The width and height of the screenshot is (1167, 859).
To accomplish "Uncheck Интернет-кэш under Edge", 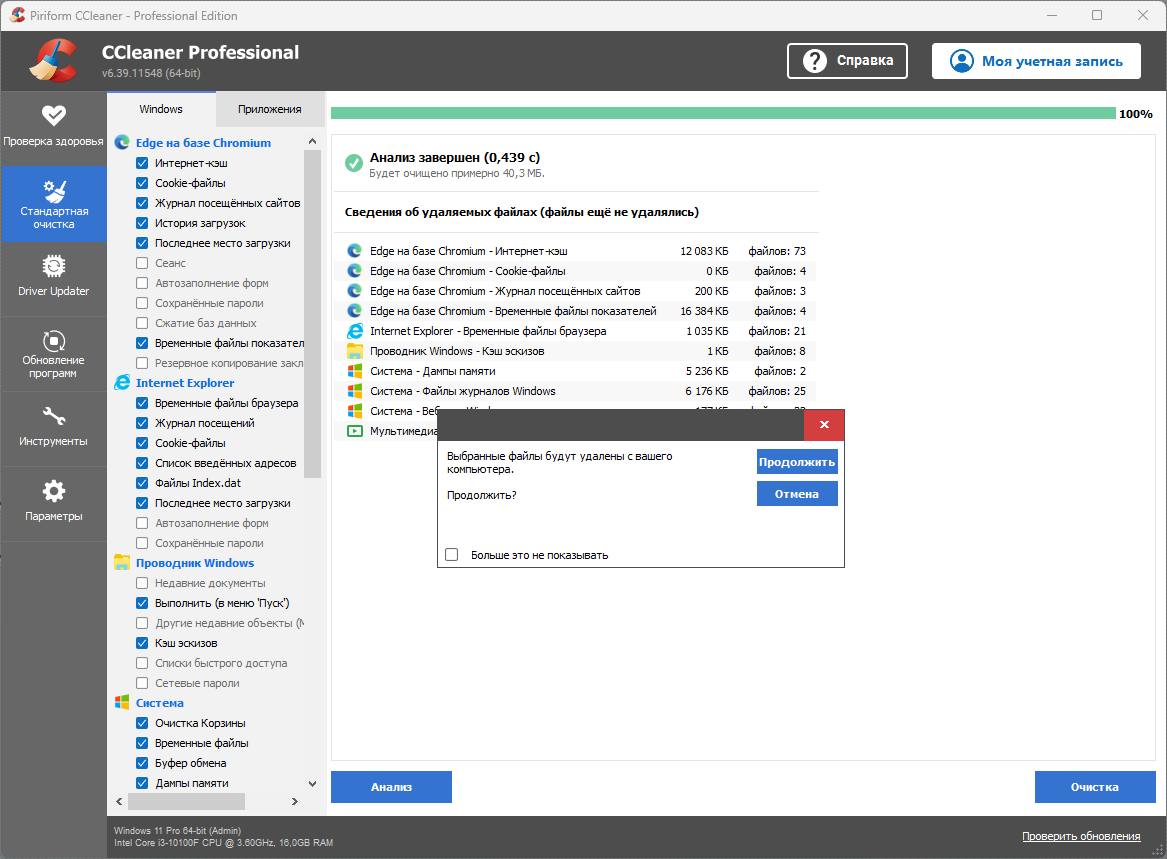I will 142,163.
